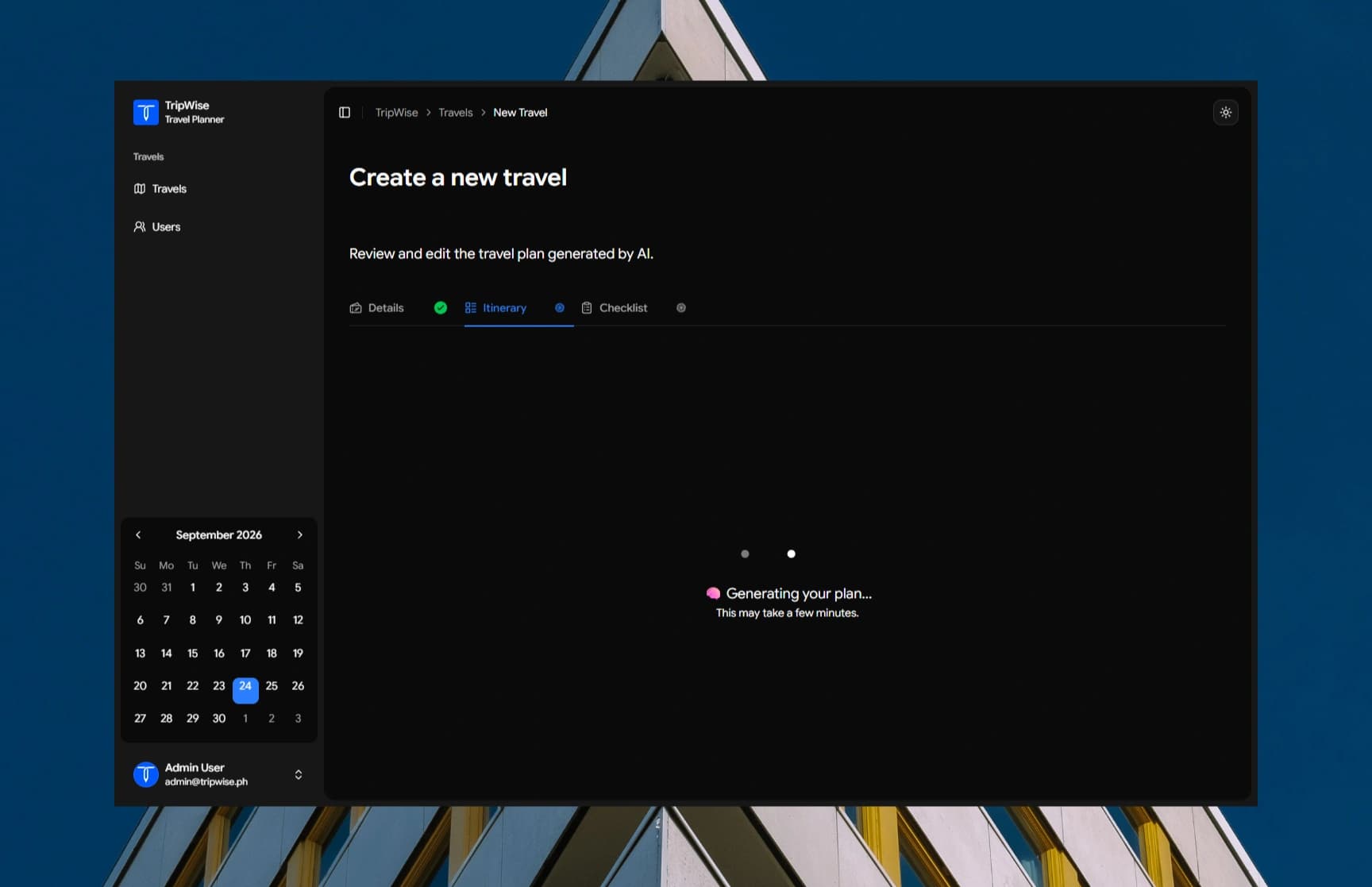This screenshot has width=1372, height=887.
Task: Select September 30 in calendar
Action: (x=219, y=719)
